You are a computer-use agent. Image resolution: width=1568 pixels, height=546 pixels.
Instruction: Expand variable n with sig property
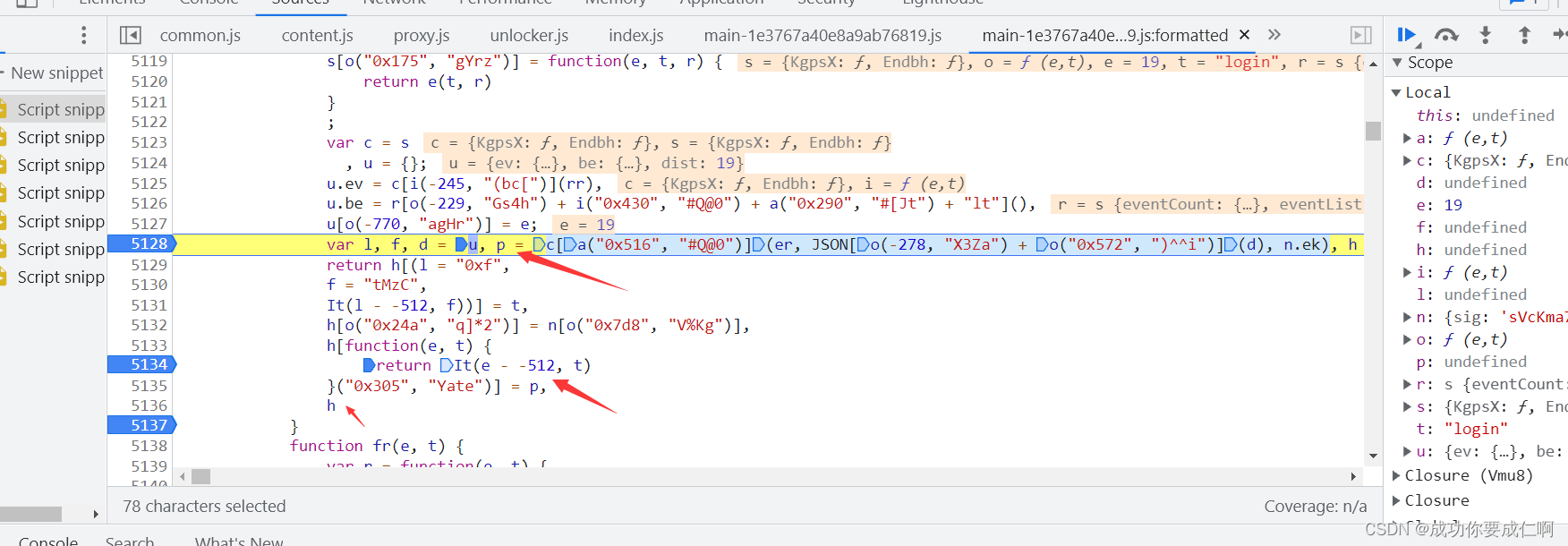pos(1407,317)
